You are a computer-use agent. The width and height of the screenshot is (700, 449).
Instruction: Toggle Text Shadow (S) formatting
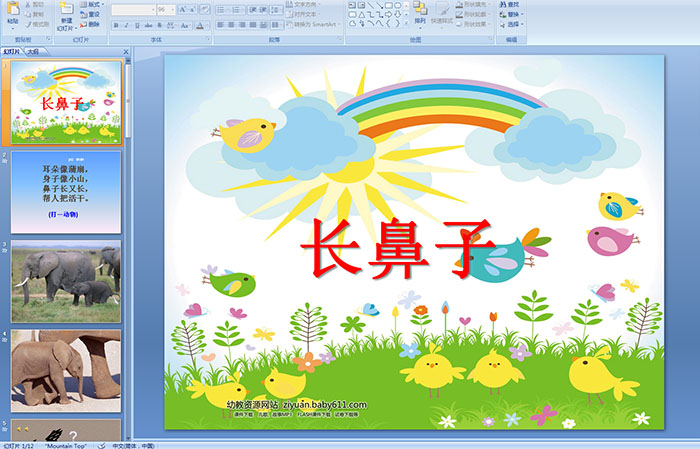coord(159,25)
